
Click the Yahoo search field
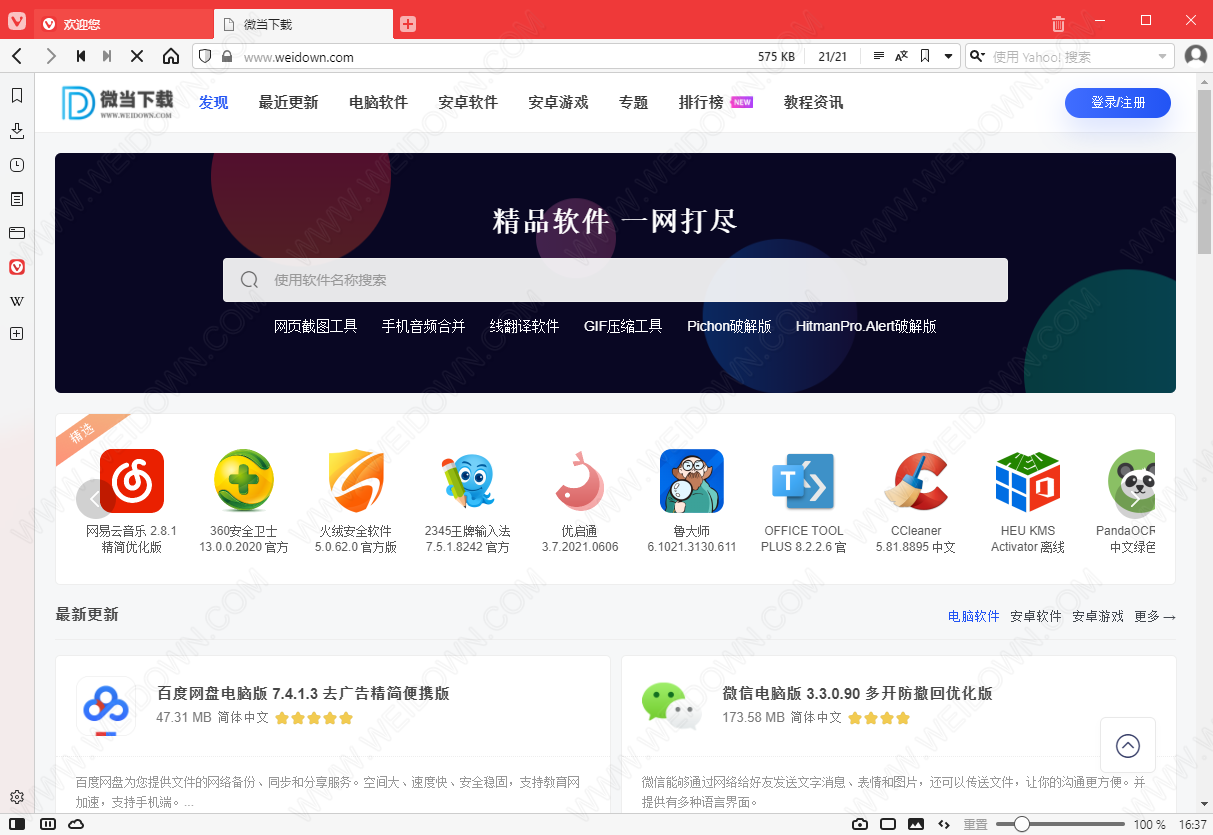click(1070, 57)
